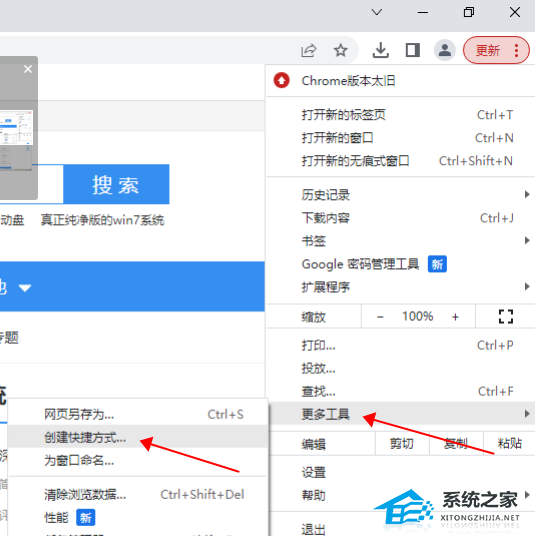Open 下载内容 downloads entry

click(401, 218)
